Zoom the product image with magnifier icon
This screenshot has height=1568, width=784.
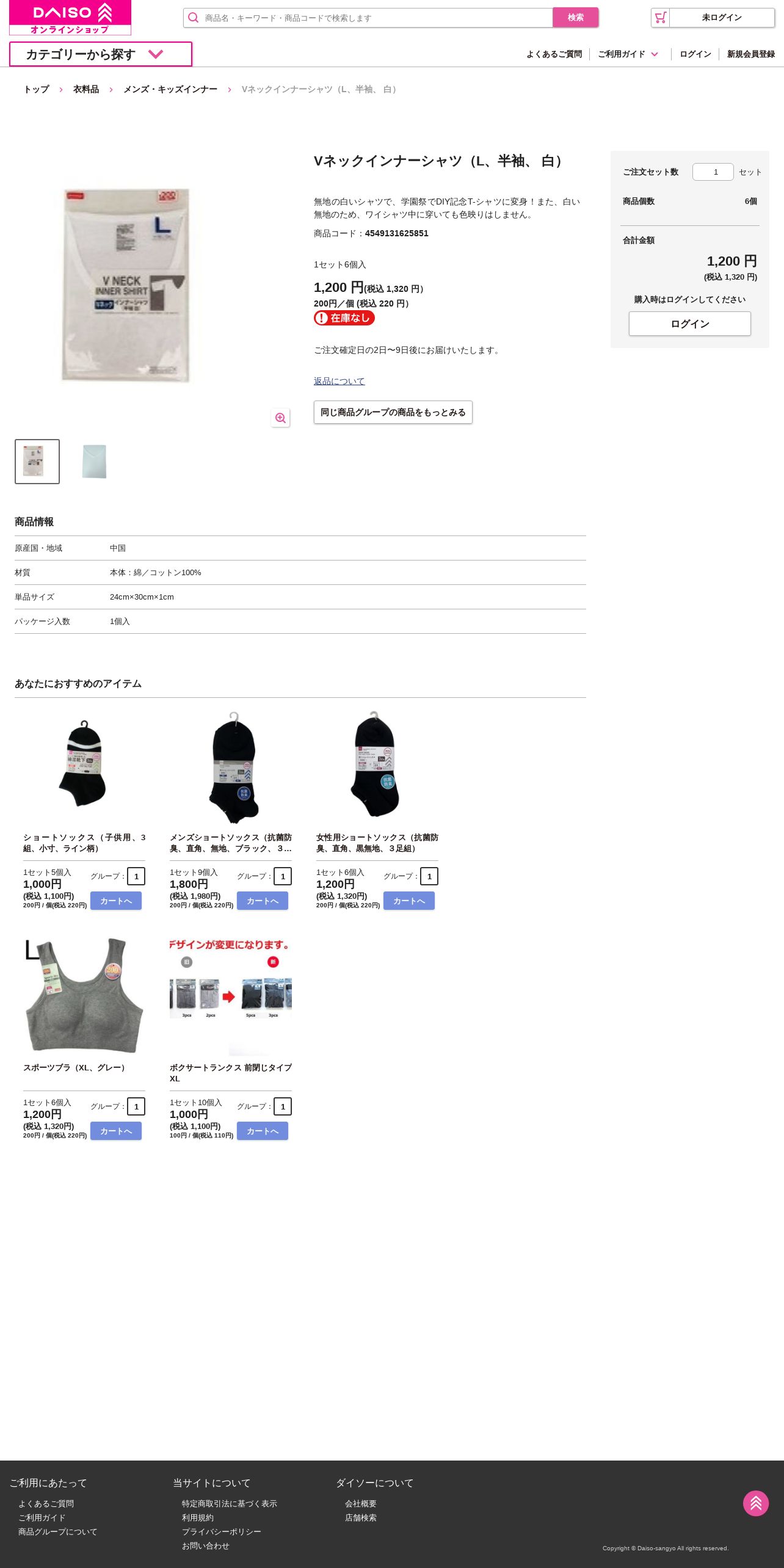click(x=280, y=418)
